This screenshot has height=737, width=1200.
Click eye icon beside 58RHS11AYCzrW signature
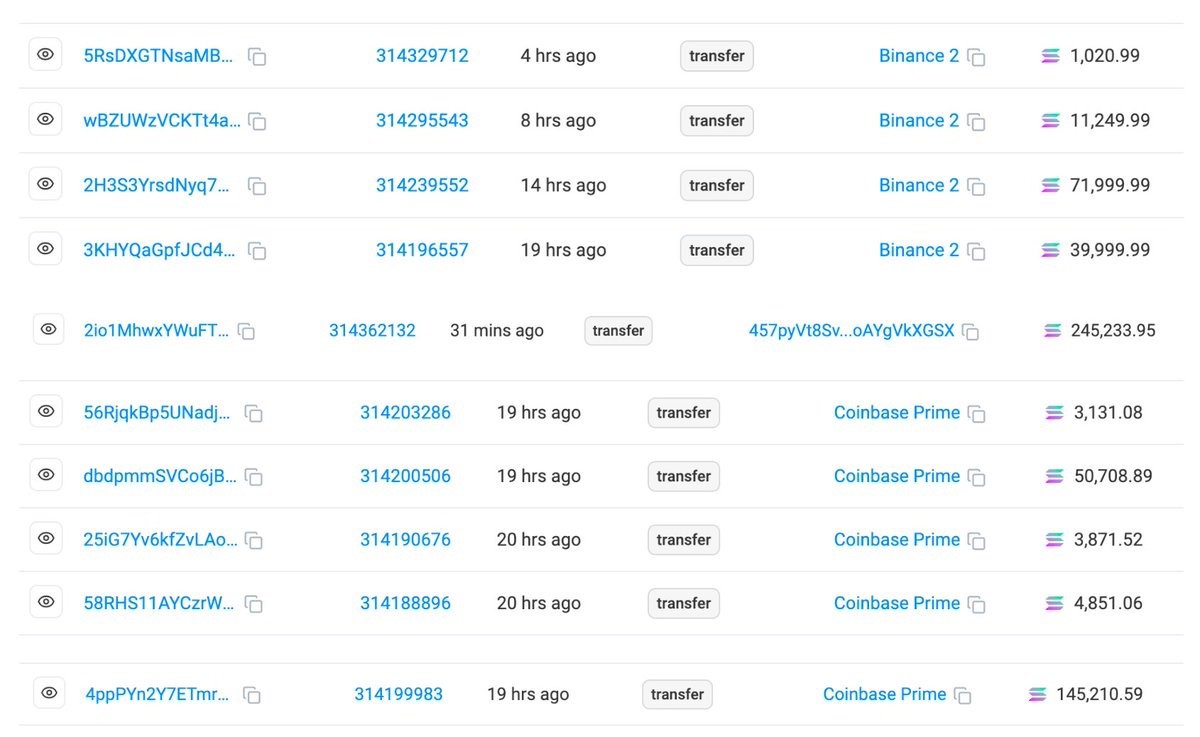pos(46,602)
